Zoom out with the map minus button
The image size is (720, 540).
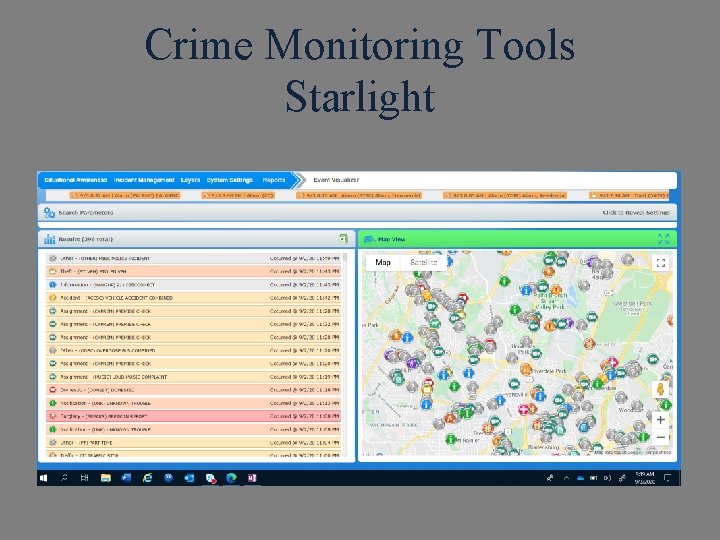(660, 437)
